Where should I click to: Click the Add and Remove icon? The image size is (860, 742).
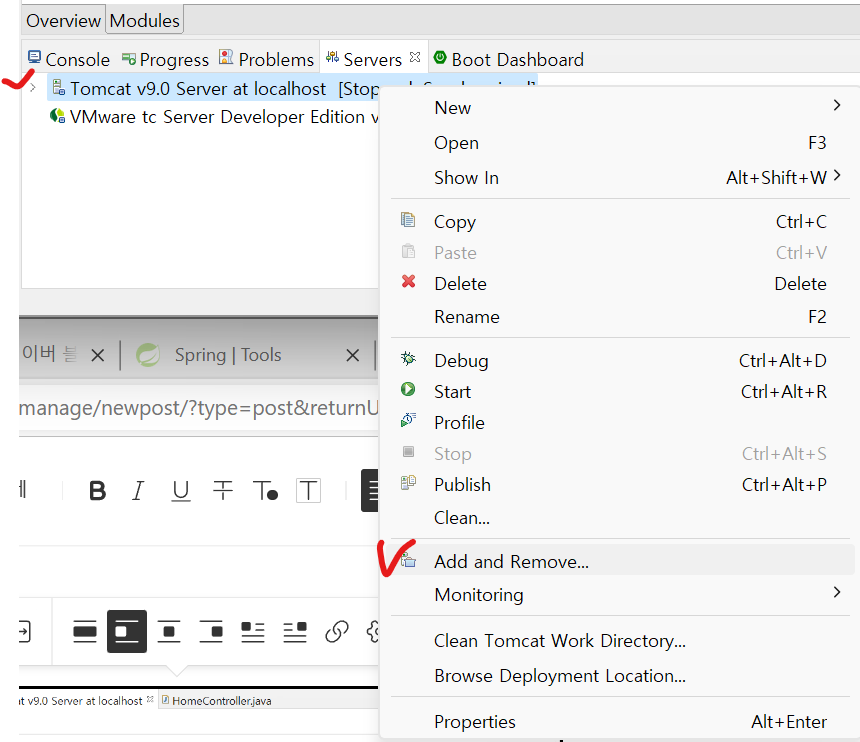(x=408, y=560)
